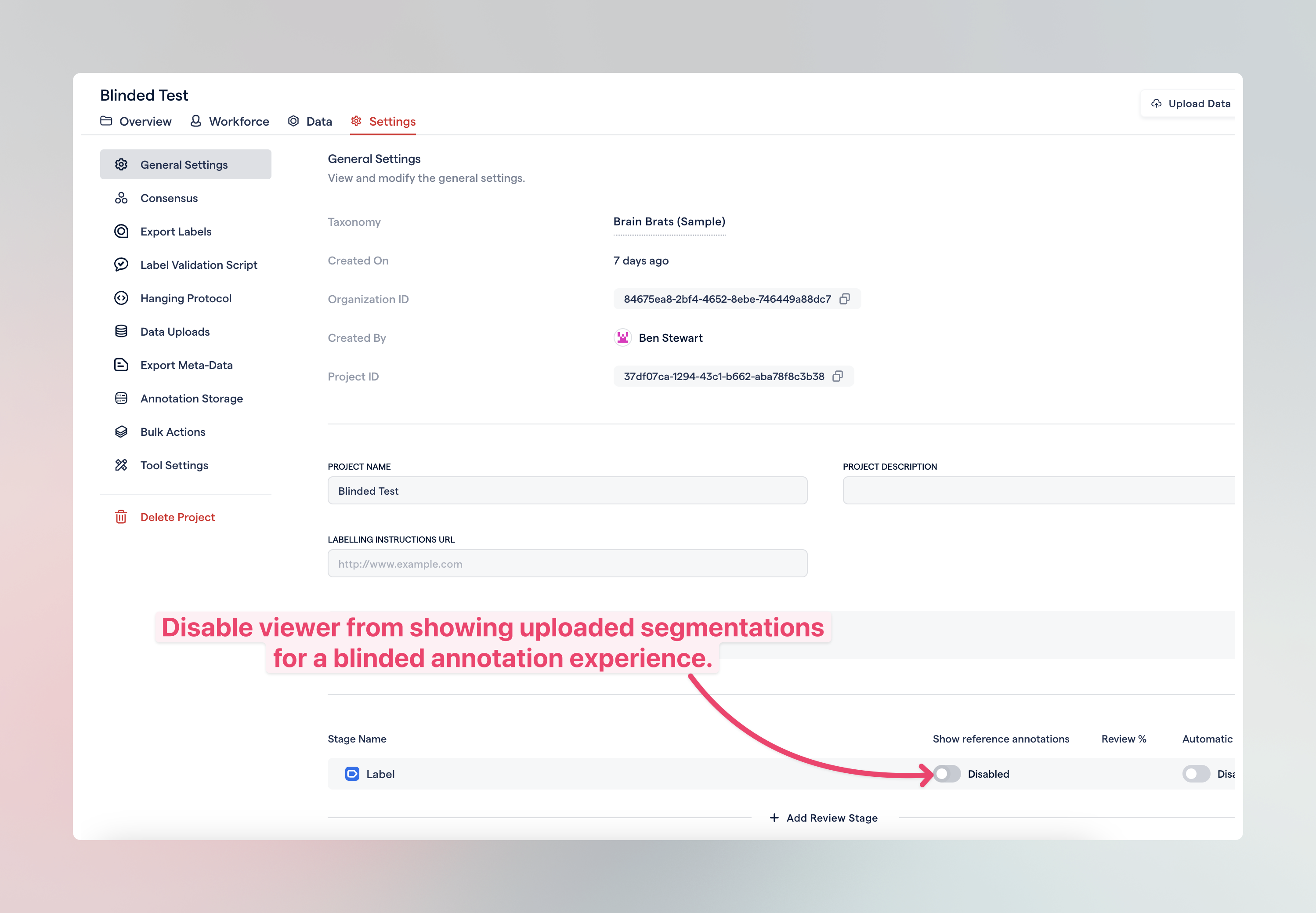
Task: Open the Workforce tab
Action: point(229,121)
